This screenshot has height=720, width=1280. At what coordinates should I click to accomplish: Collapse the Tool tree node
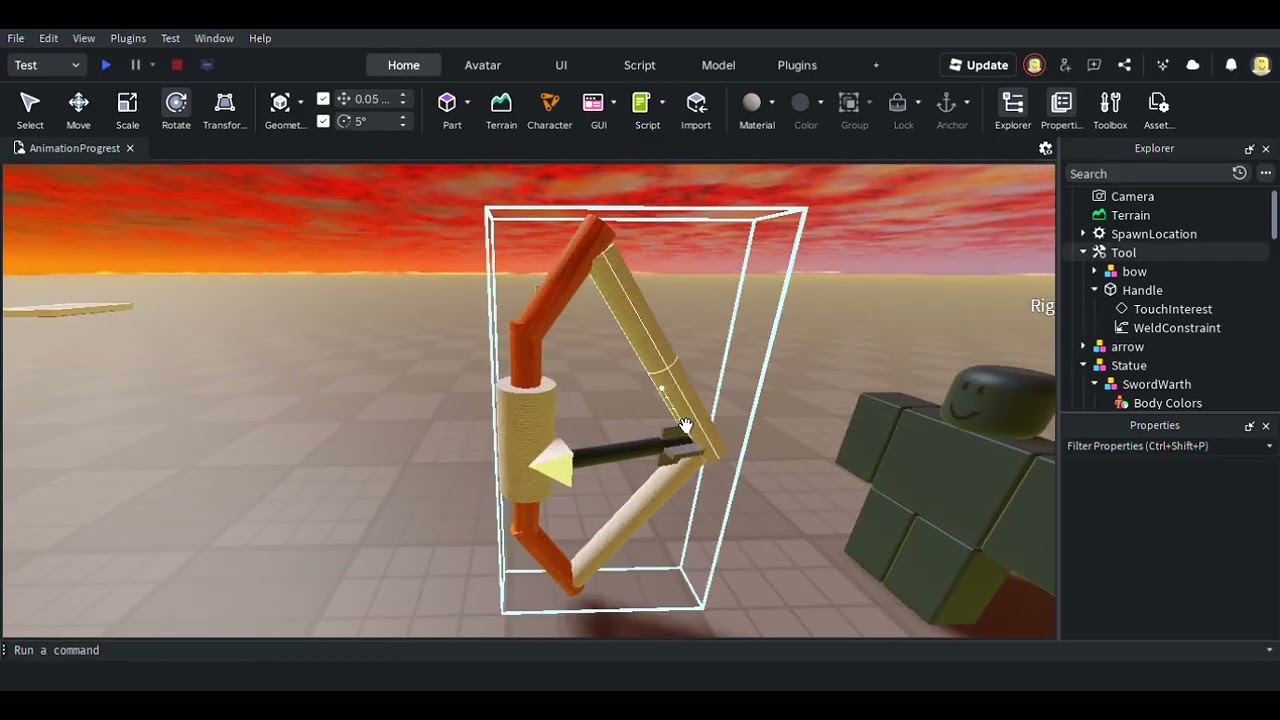1083,253
